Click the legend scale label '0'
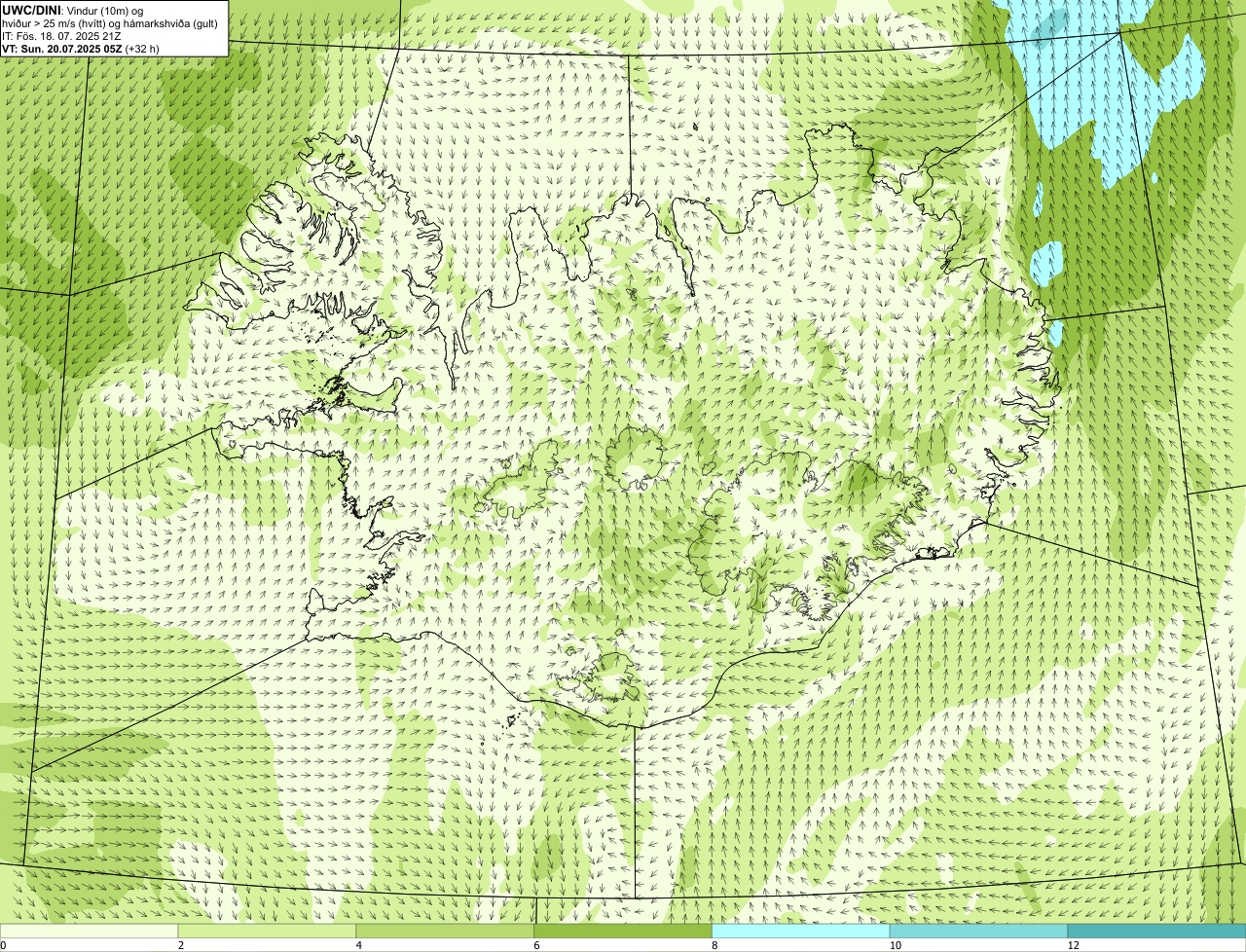This screenshot has width=1246, height=952. point(3,945)
